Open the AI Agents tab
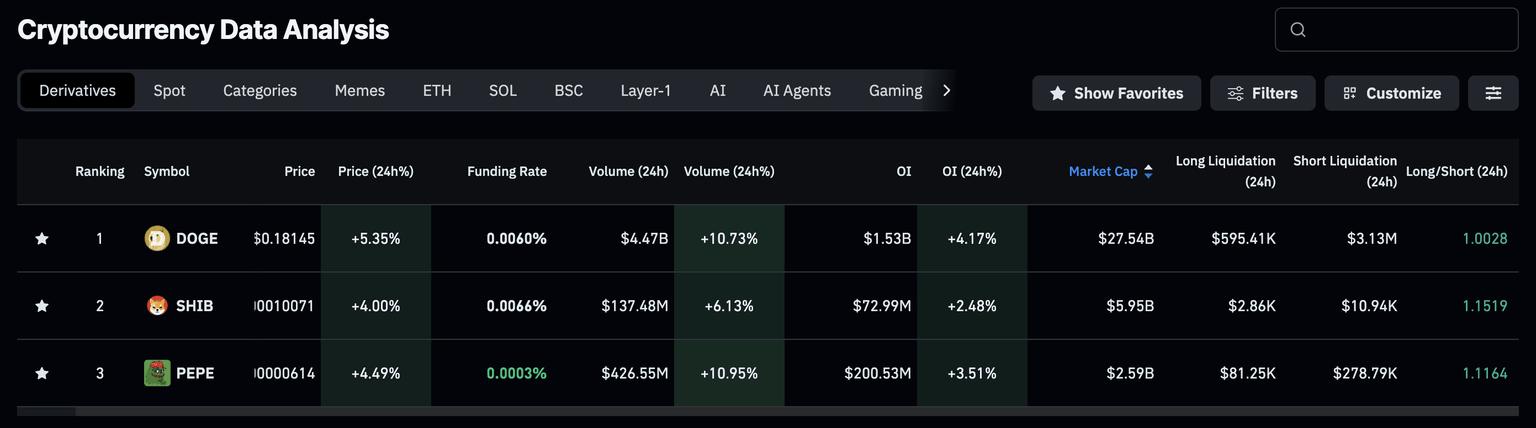The width and height of the screenshot is (1536, 428). [796, 91]
